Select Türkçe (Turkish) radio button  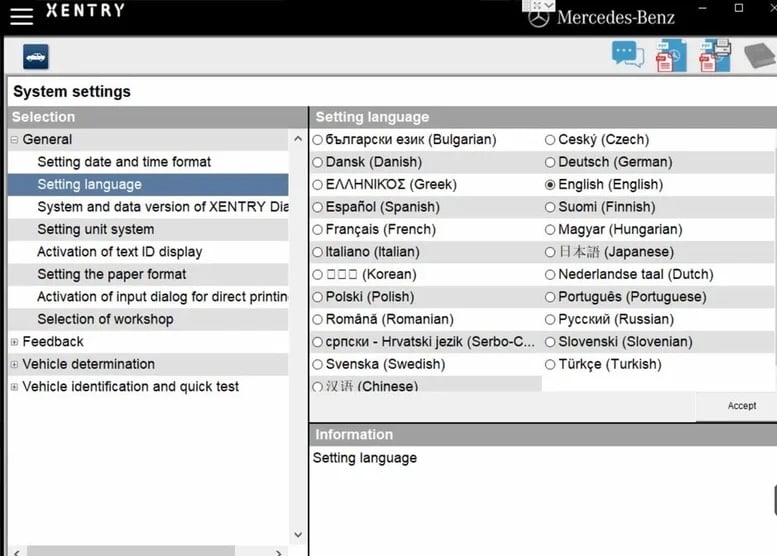tap(550, 364)
